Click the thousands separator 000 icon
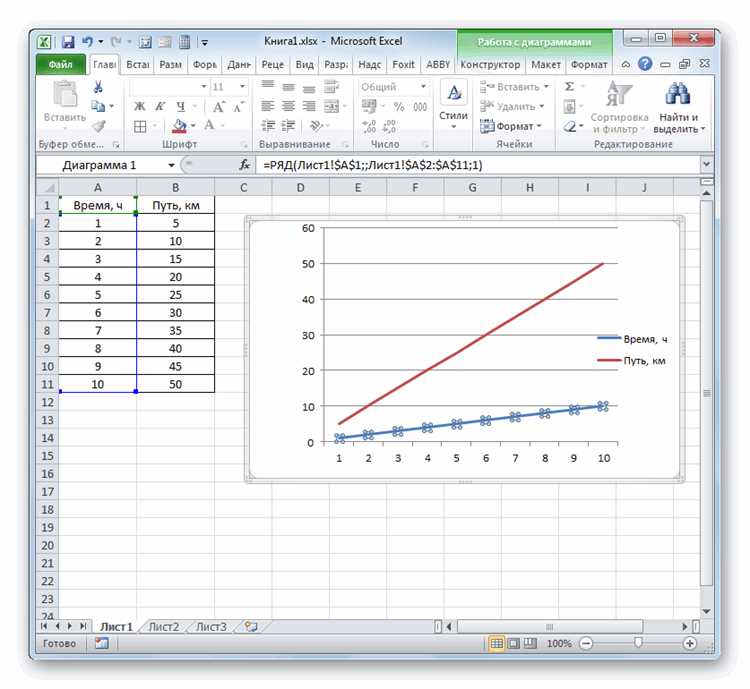The width and height of the screenshot is (750, 689). click(x=420, y=107)
